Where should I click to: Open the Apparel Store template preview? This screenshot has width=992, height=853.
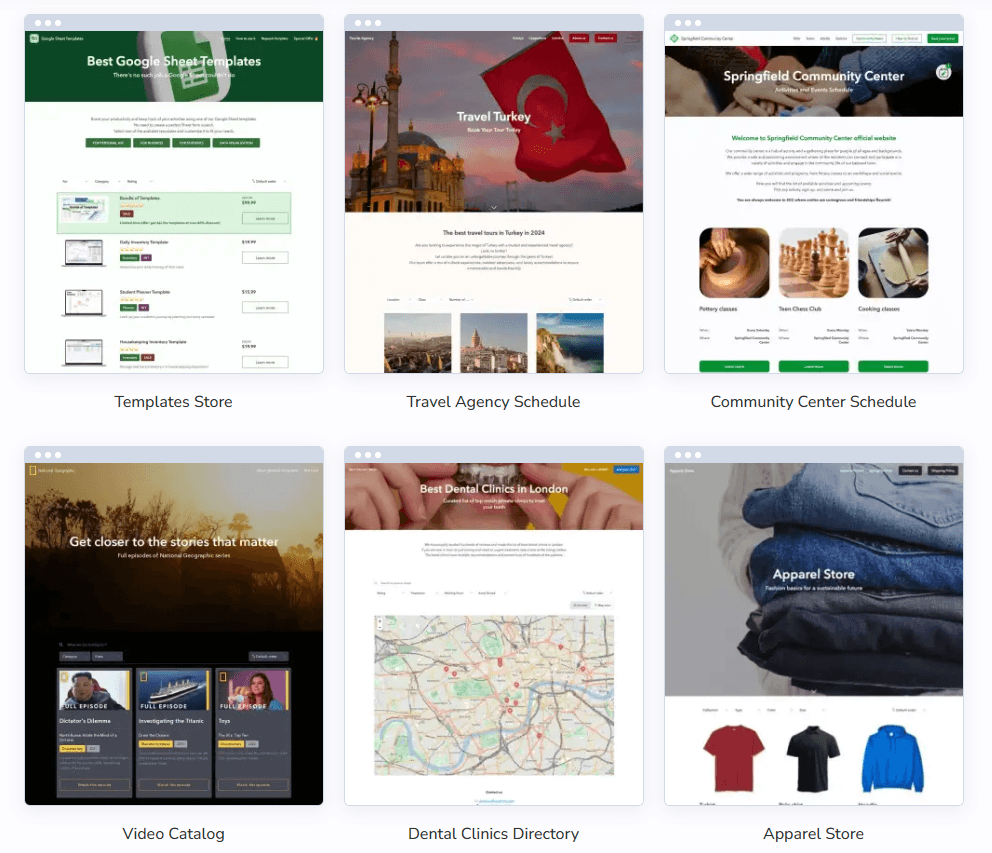pyautogui.click(x=814, y=626)
